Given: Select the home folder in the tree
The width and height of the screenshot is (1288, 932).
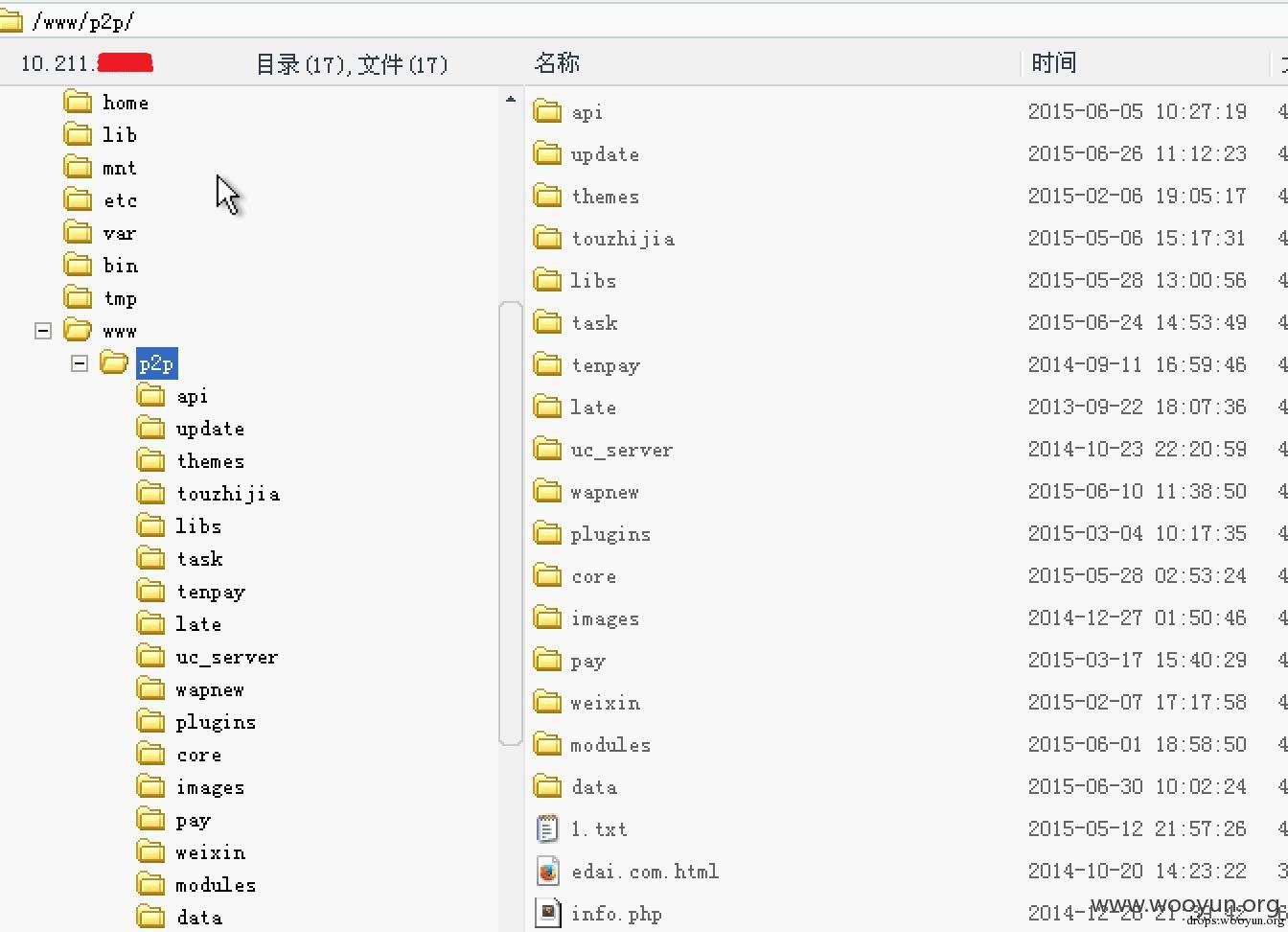Looking at the screenshot, I should (126, 103).
